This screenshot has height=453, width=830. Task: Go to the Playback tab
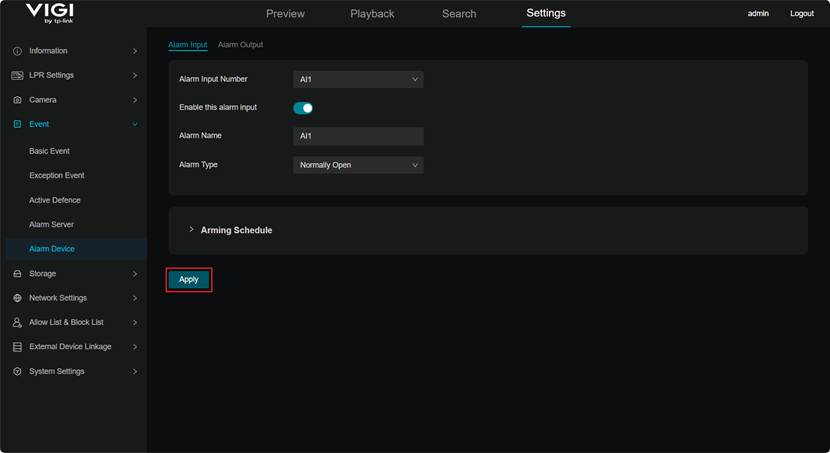372,14
